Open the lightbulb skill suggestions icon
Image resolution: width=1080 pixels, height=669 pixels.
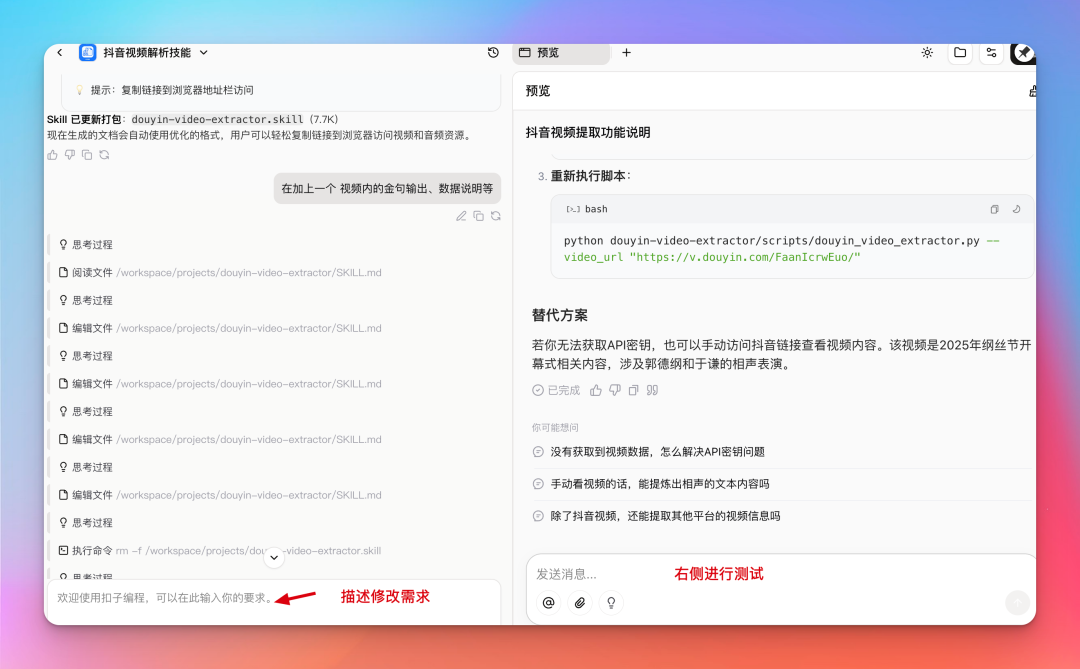pyautogui.click(x=611, y=603)
